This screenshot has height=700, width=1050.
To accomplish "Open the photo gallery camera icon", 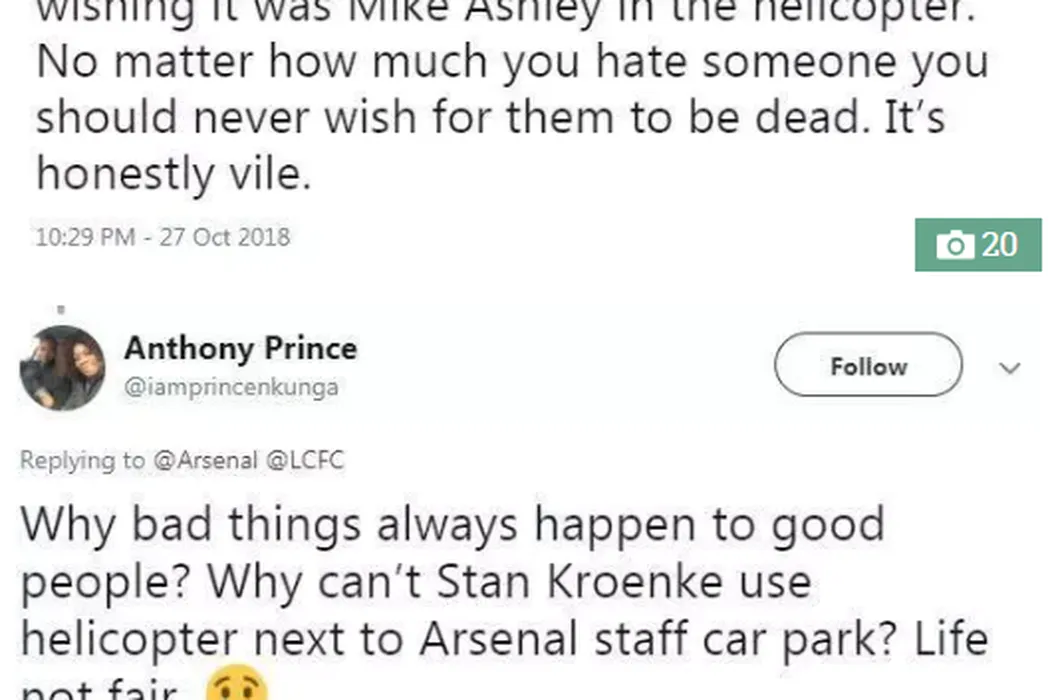I will [x=956, y=245].
